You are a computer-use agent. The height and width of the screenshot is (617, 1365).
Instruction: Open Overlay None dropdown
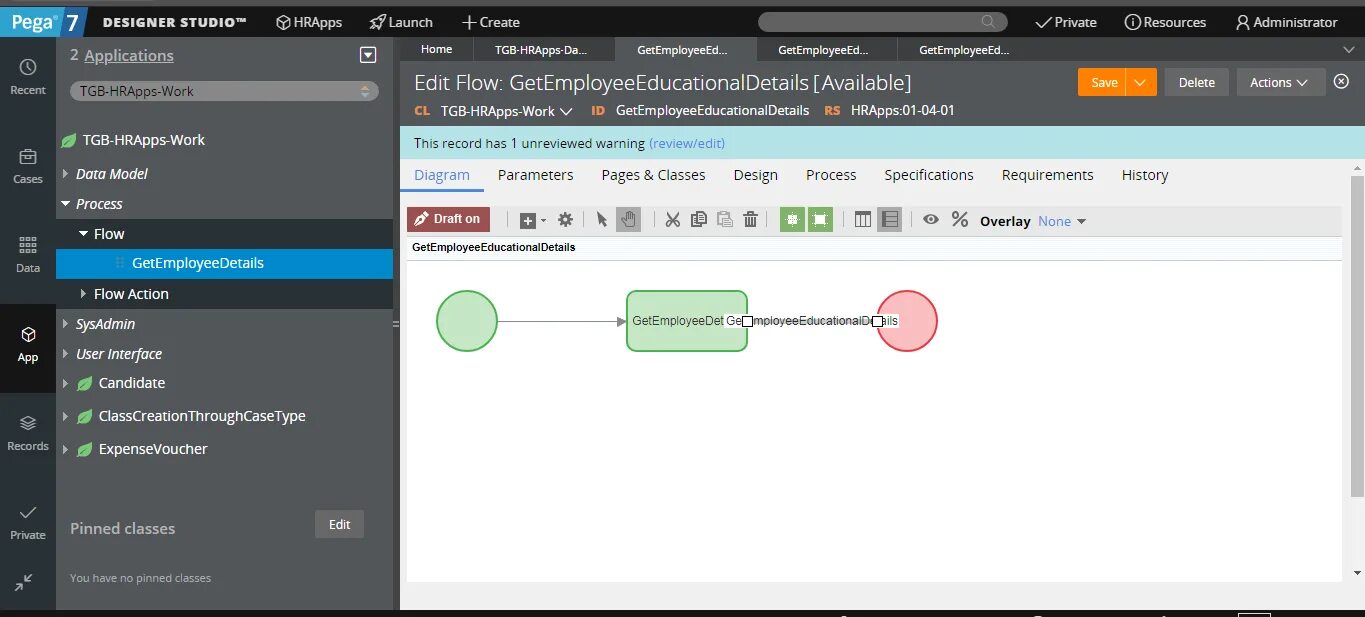pyautogui.click(x=1062, y=222)
